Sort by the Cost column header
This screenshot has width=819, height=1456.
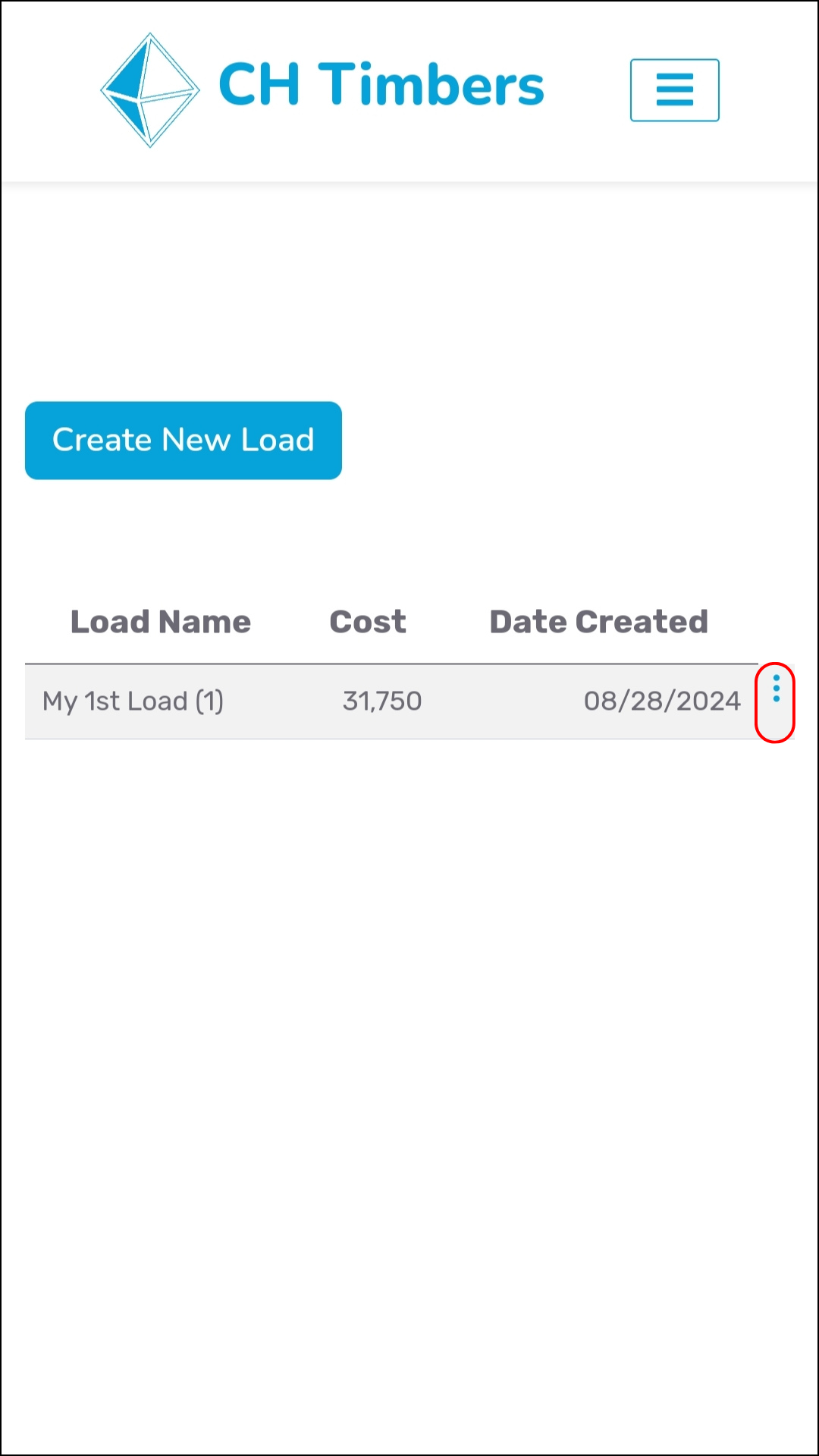pyautogui.click(x=368, y=622)
